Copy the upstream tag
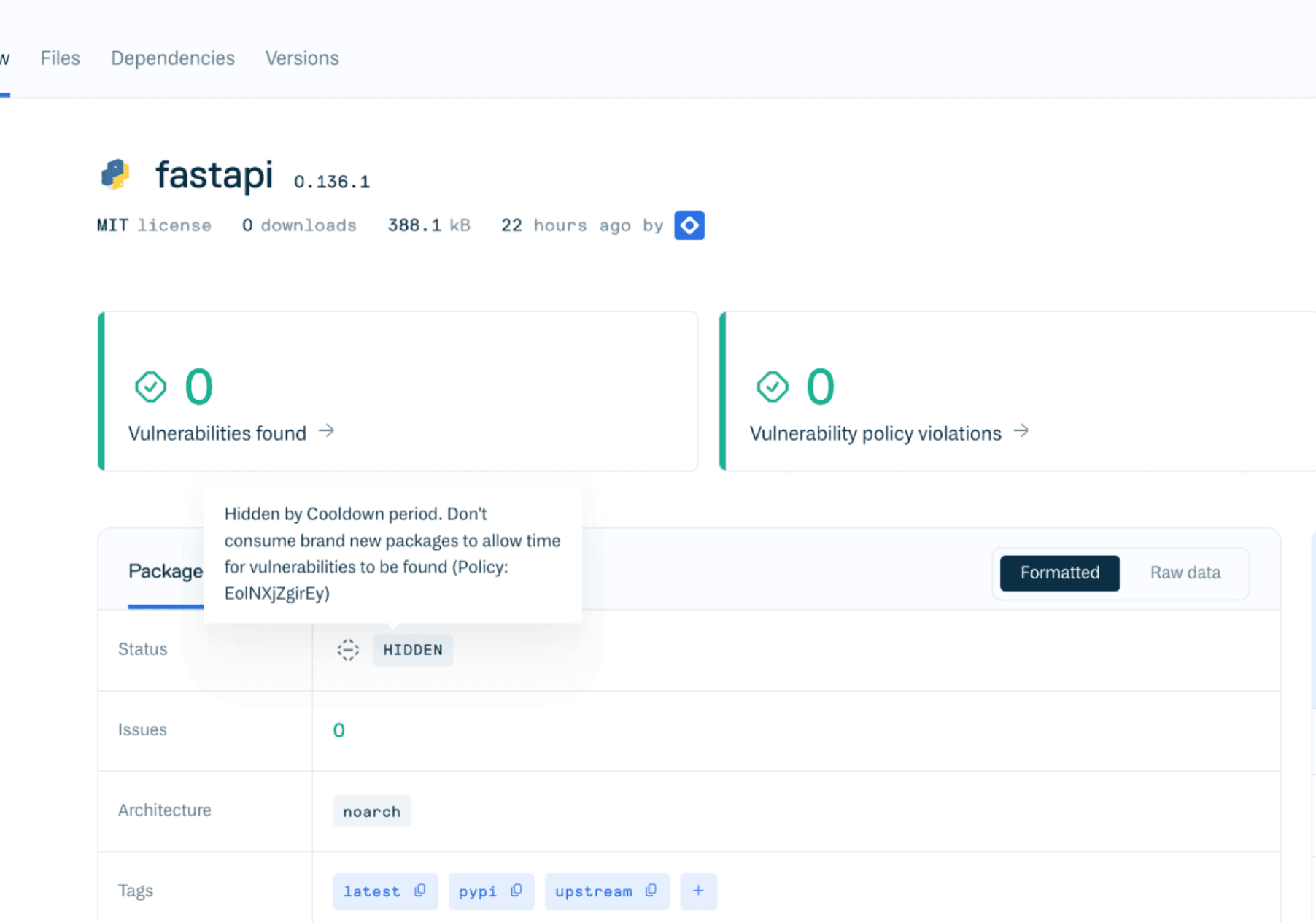The height and width of the screenshot is (922, 1316). coord(651,891)
